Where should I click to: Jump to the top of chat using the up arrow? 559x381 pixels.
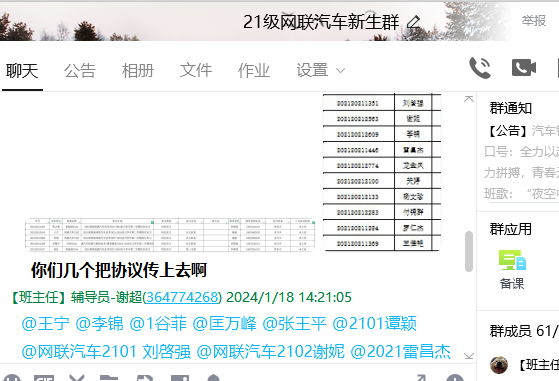tap(469, 99)
